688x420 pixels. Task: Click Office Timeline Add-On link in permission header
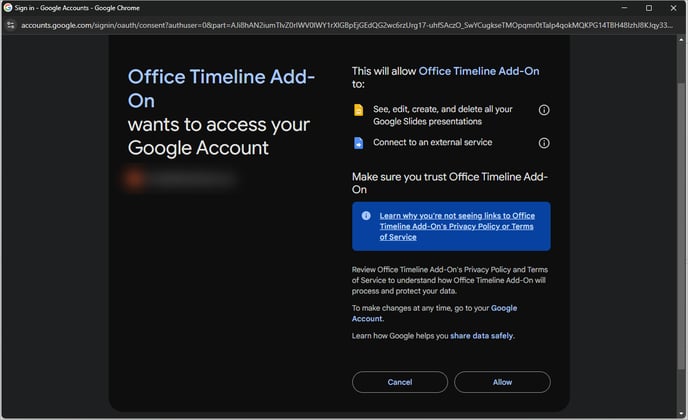[x=479, y=71]
